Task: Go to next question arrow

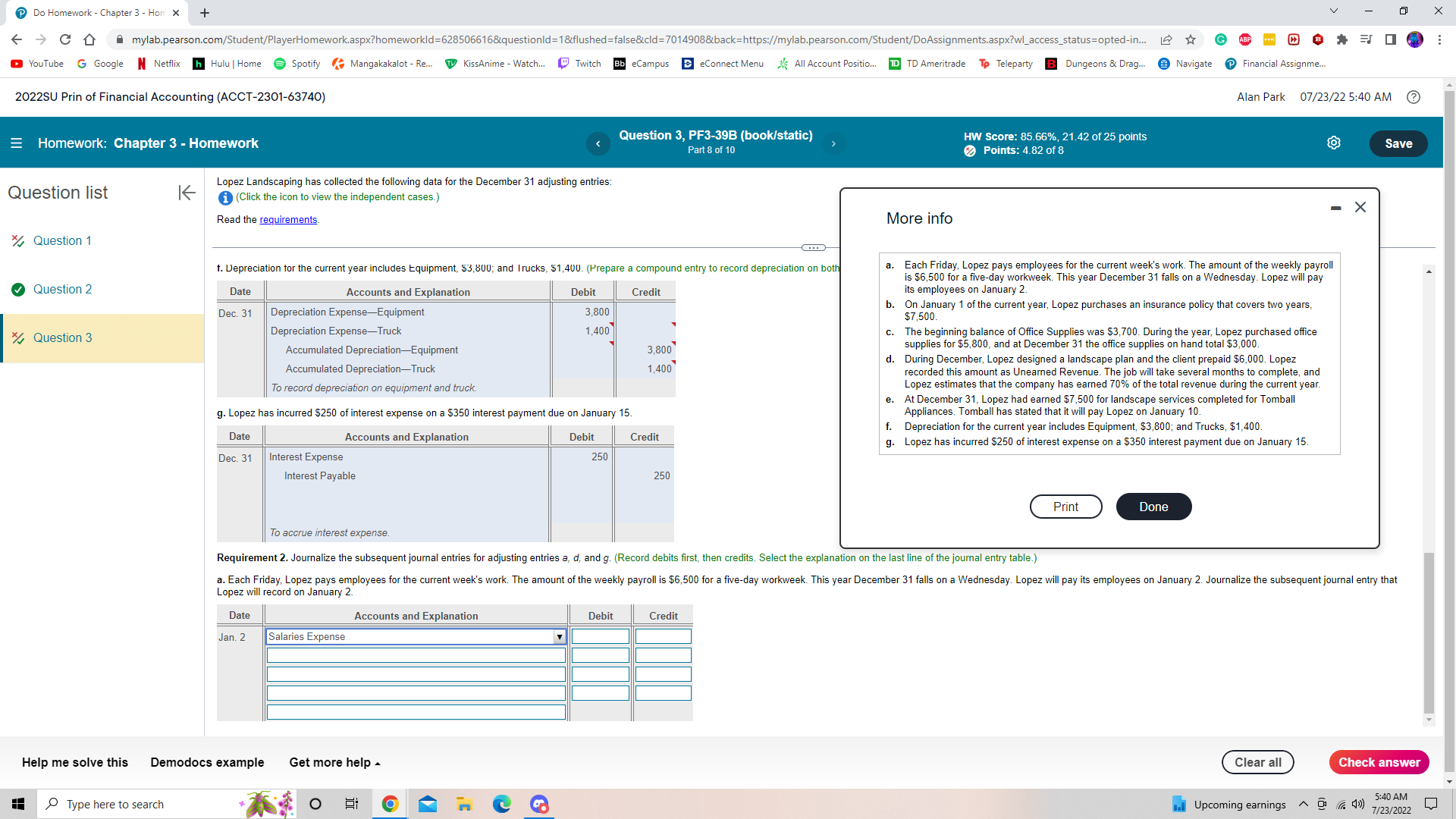Action: click(833, 143)
